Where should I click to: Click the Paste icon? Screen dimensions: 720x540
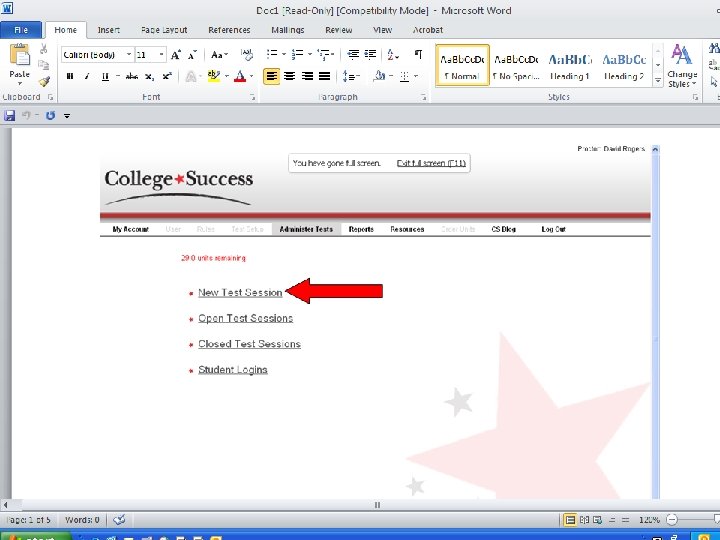[x=20, y=55]
